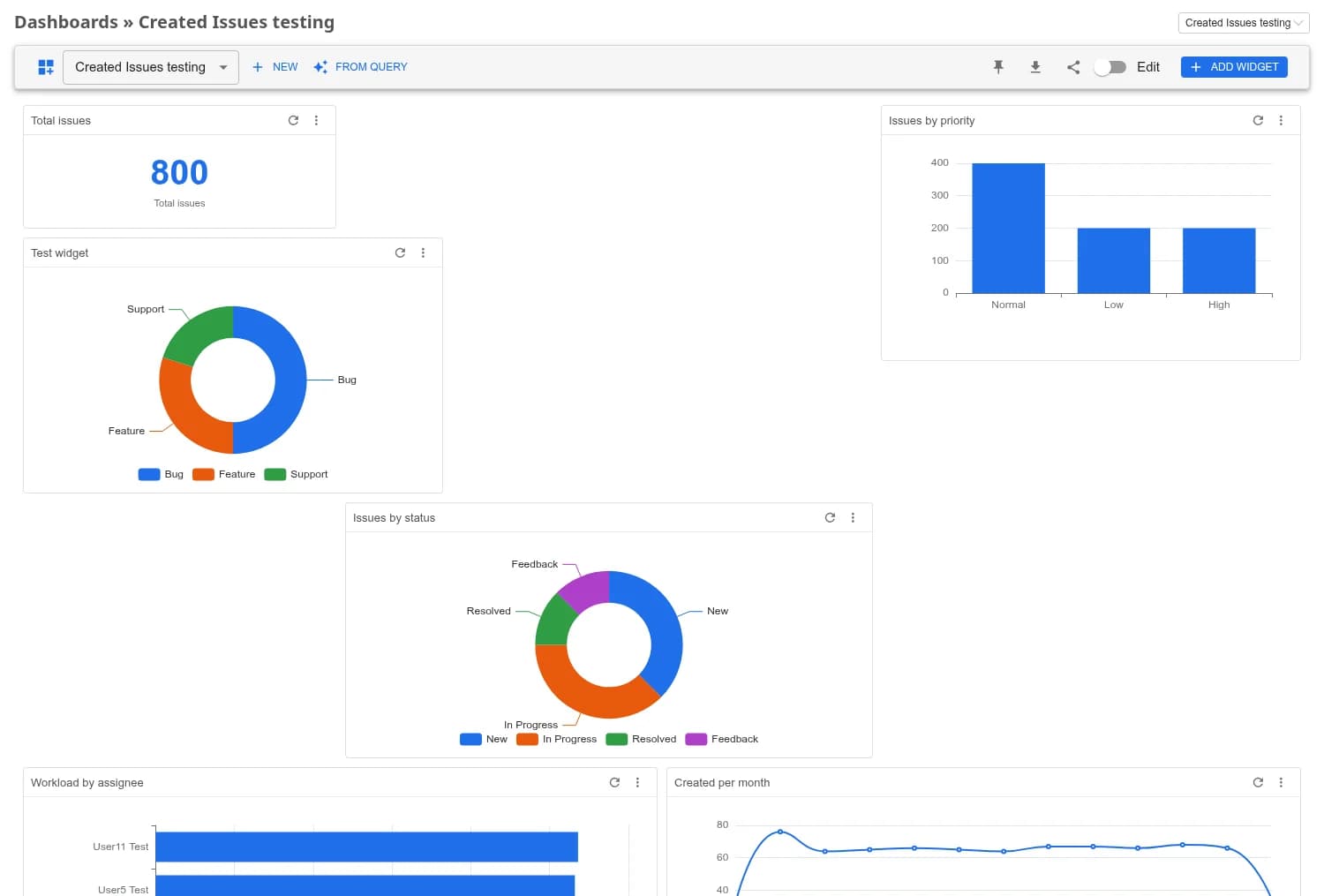This screenshot has width=1324, height=896.
Task: Refresh the Issues by priority widget
Action: (x=1258, y=120)
